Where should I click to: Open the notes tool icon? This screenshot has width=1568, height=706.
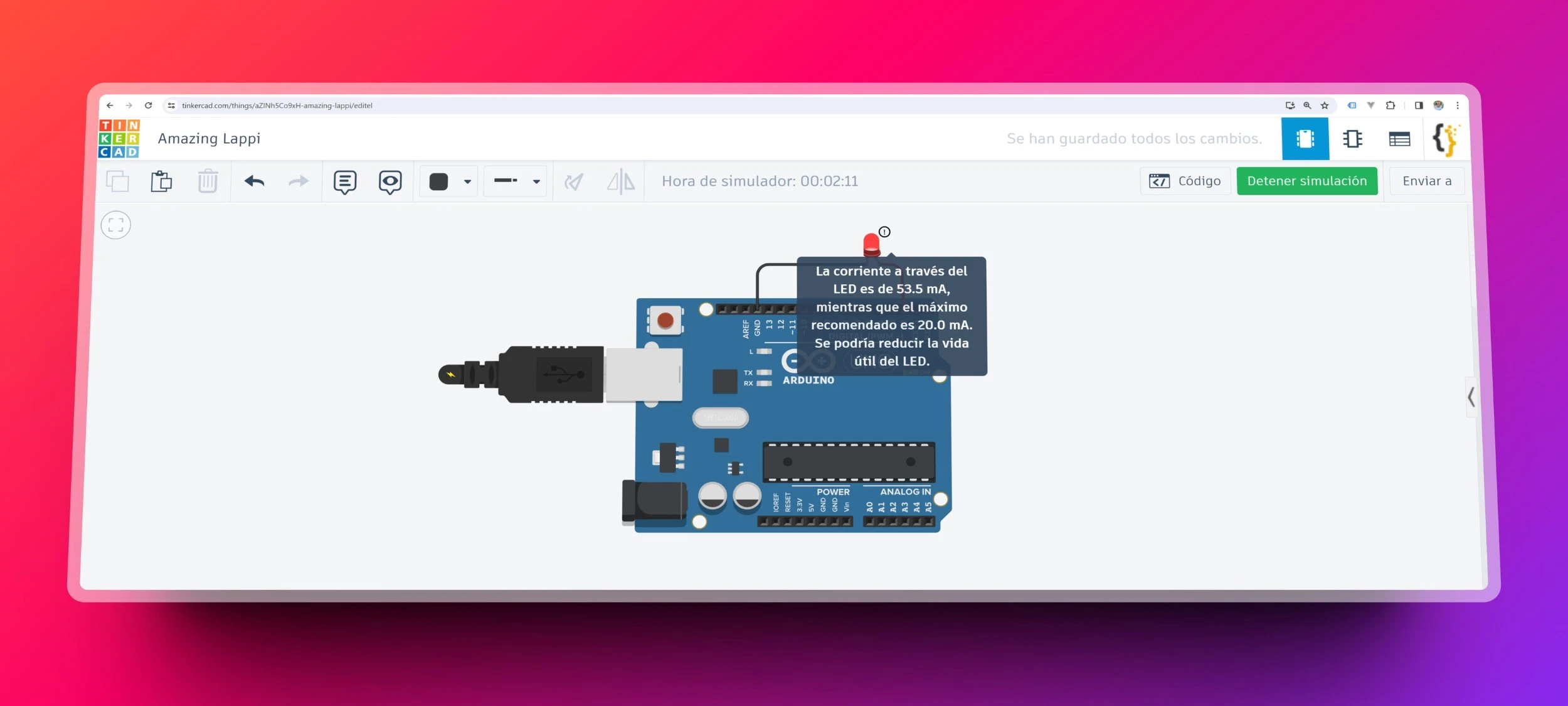coord(345,182)
